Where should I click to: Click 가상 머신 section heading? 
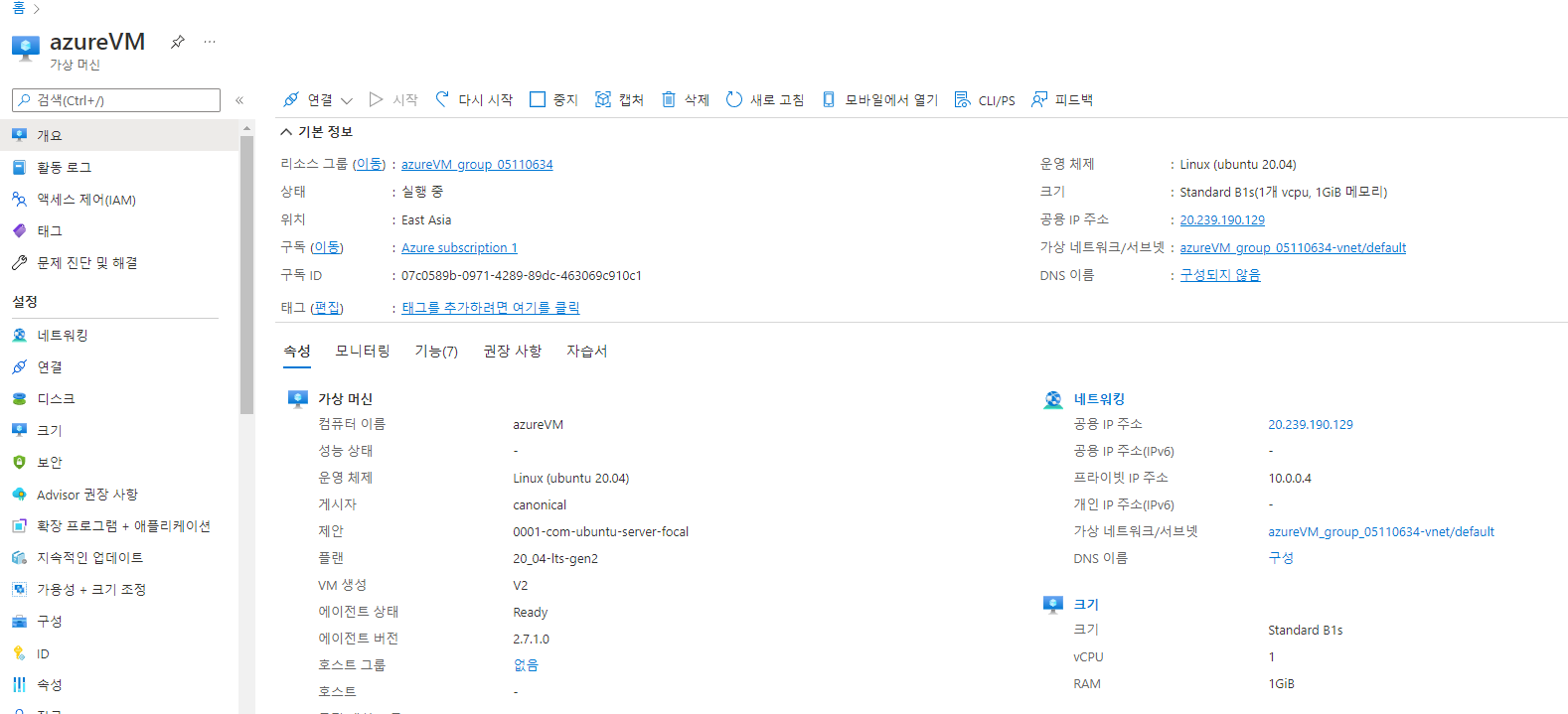[345, 399]
